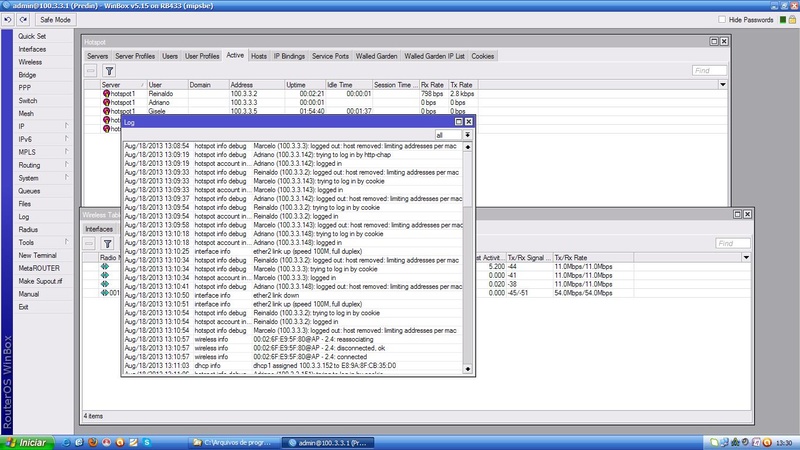Viewport: 800px width, 450px height.
Task: Select first wireless registration row icon
Action: click(x=105, y=266)
